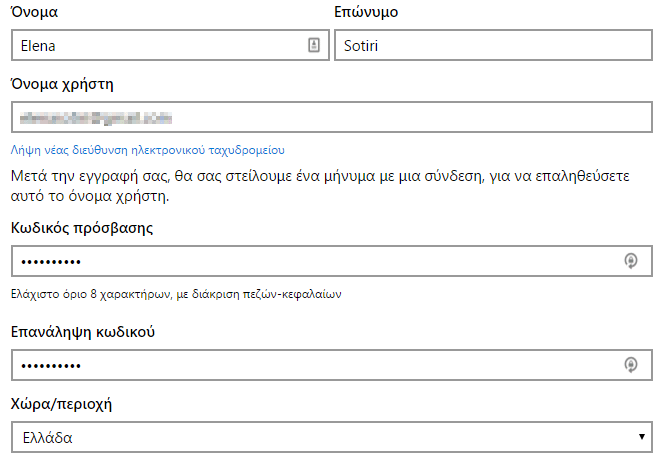Focus the first name field containing Elena
This screenshot has height=462, width=662.
(x=170, y=45)
